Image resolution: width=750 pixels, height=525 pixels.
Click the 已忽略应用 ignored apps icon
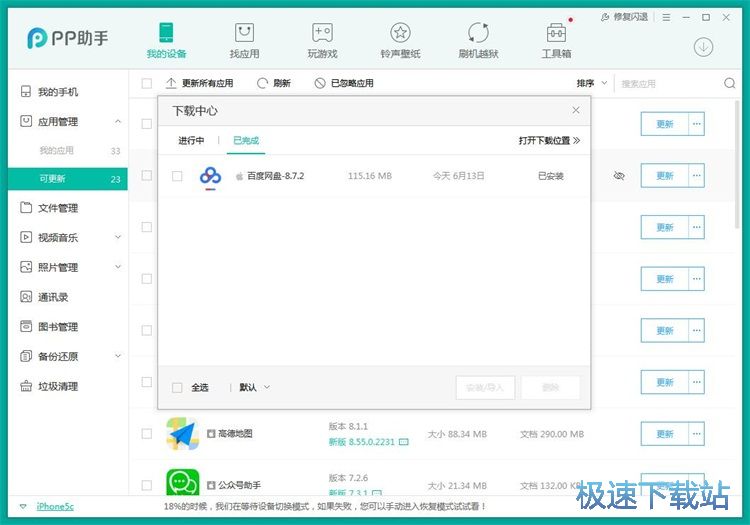320,83
